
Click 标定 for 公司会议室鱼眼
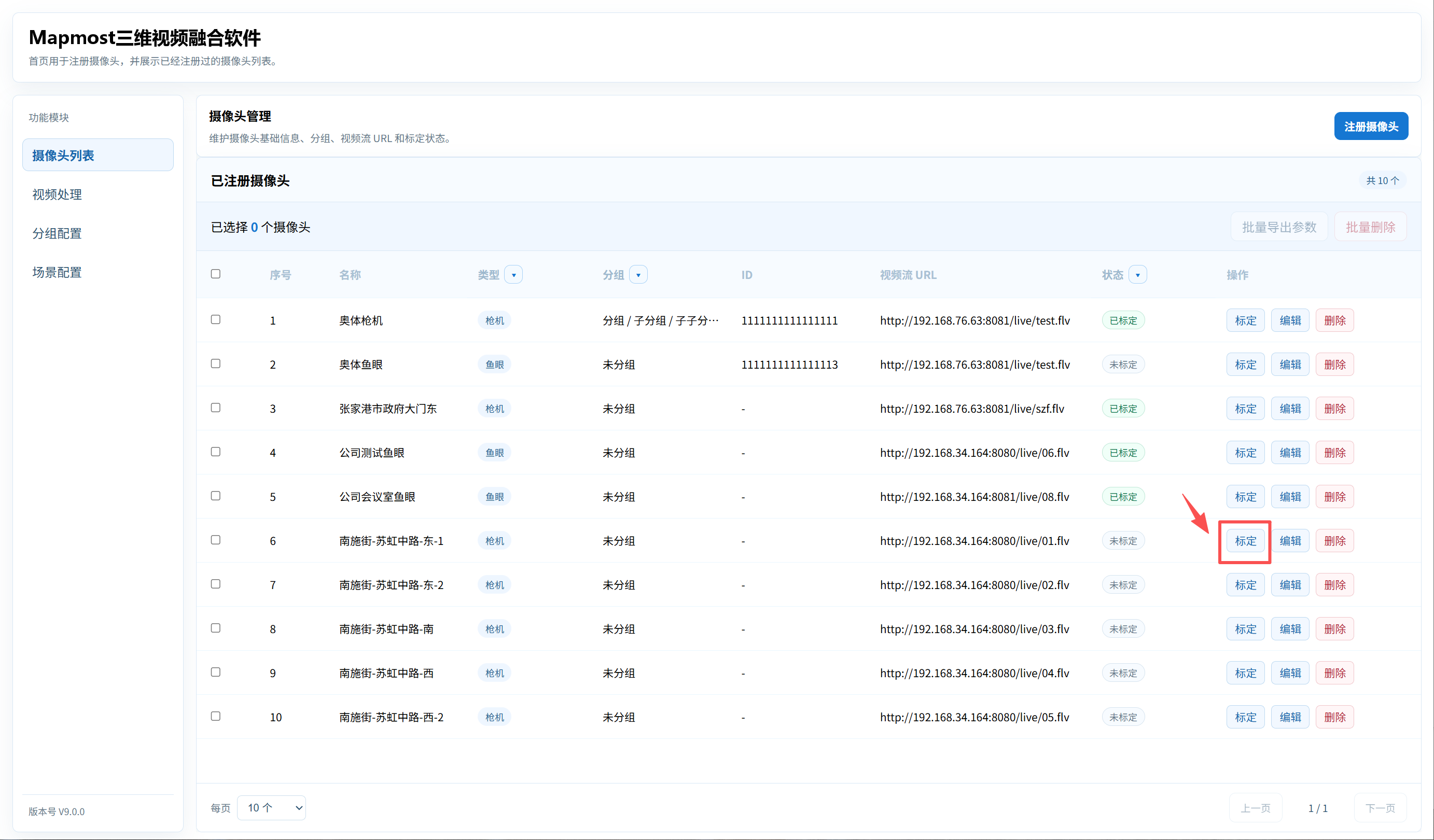click(1245, 497)
